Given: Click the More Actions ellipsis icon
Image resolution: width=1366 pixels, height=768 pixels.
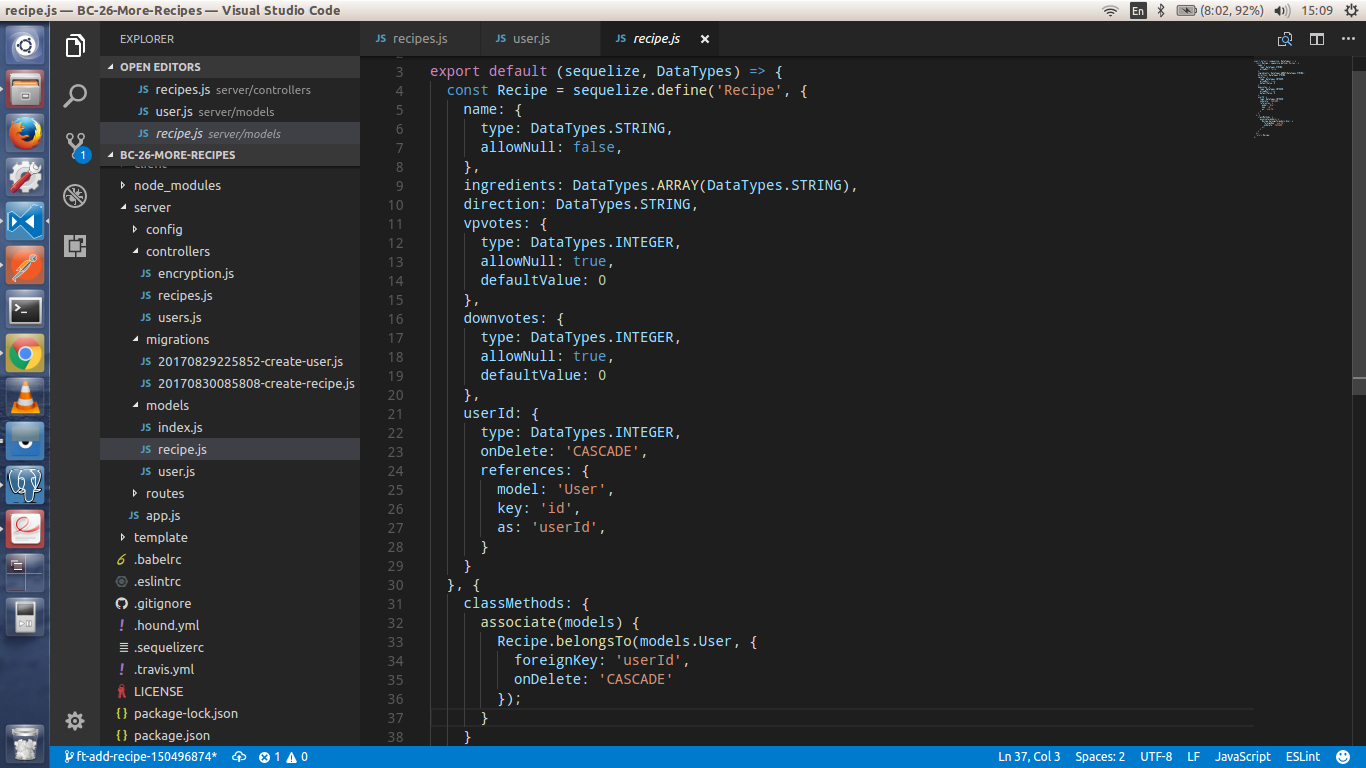Looking at the screenshot, I should (x=1347, y=39).
